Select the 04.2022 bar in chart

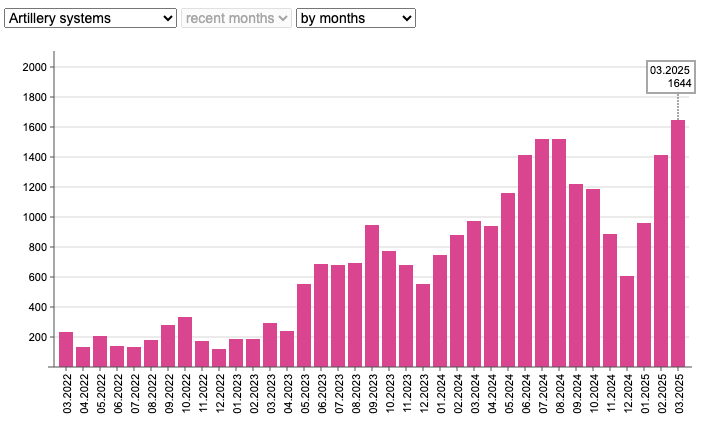(83, 357)
